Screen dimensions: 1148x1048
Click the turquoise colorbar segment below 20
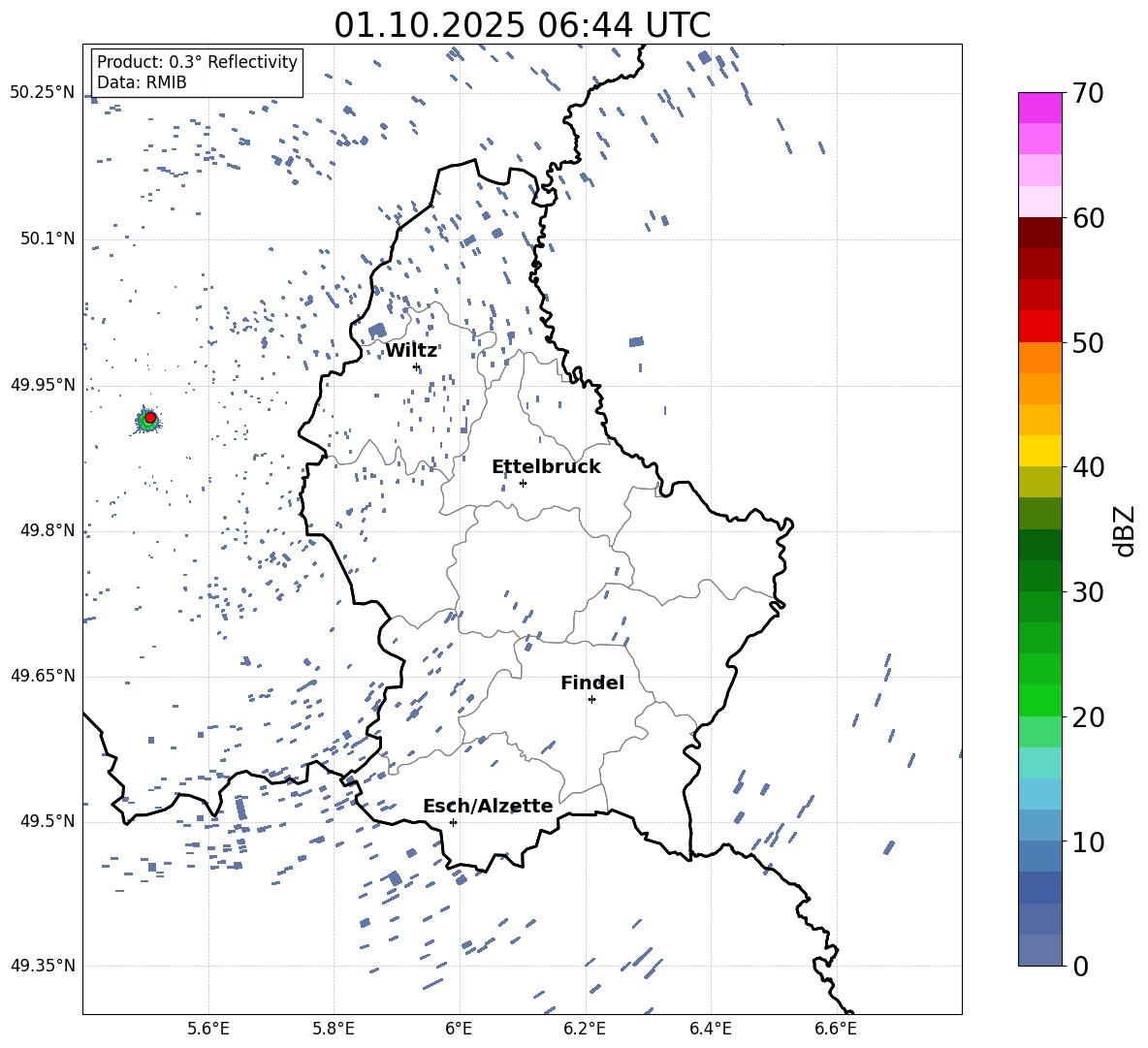pyautogui.click(x=1040, y=763)
